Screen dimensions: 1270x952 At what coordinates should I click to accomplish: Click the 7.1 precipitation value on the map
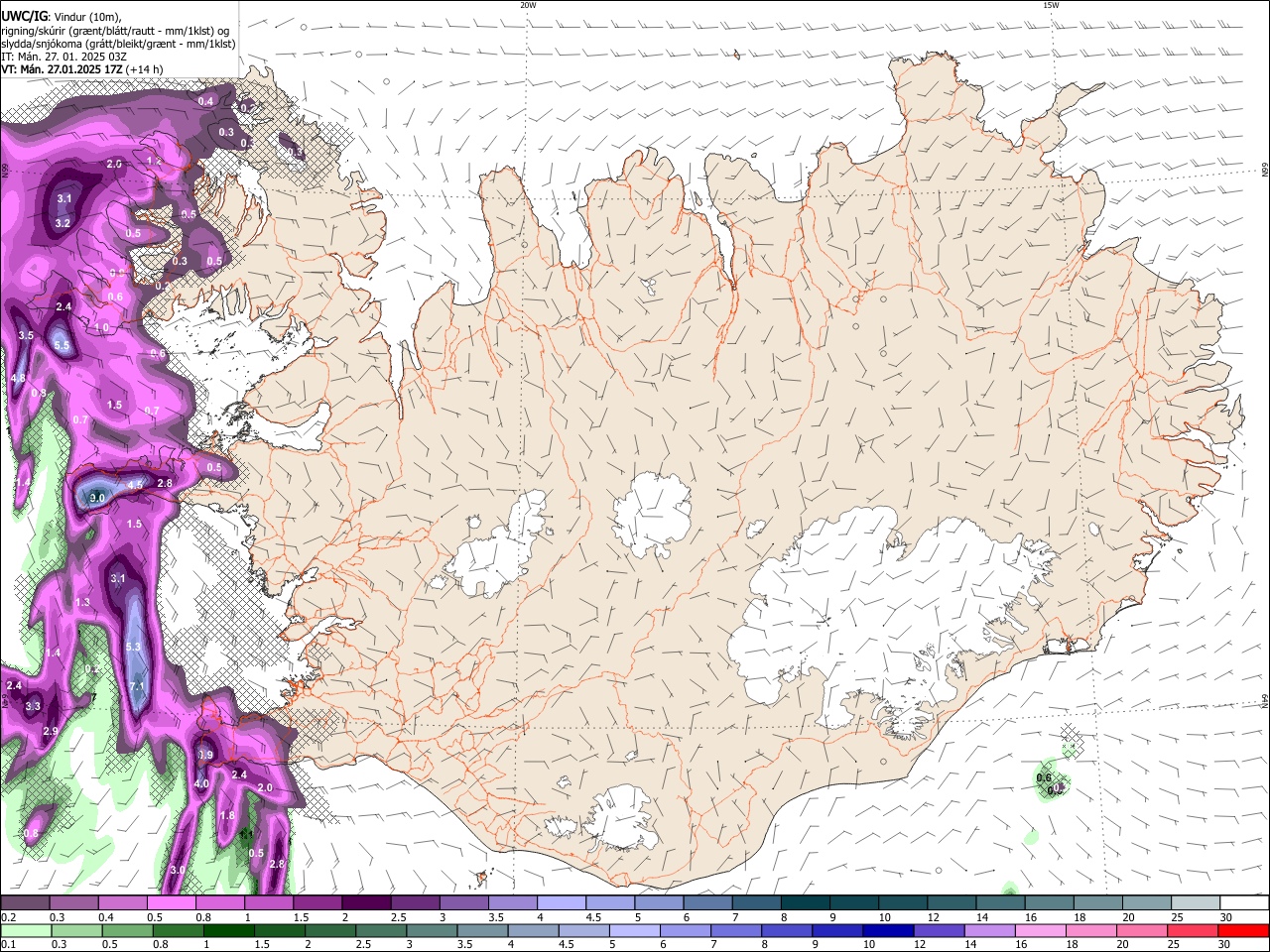137,686
